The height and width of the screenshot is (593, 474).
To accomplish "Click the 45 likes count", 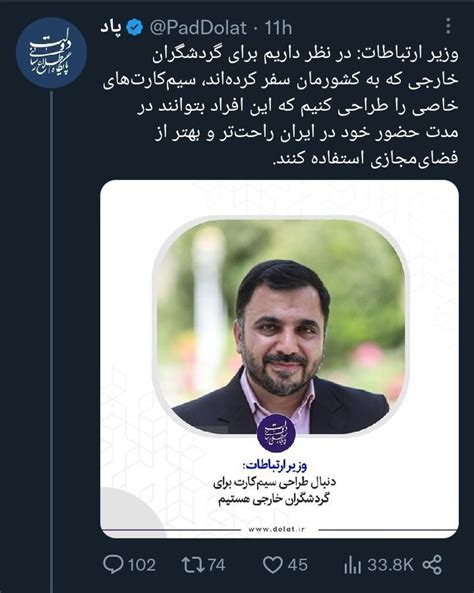I will tap(297, 565).
